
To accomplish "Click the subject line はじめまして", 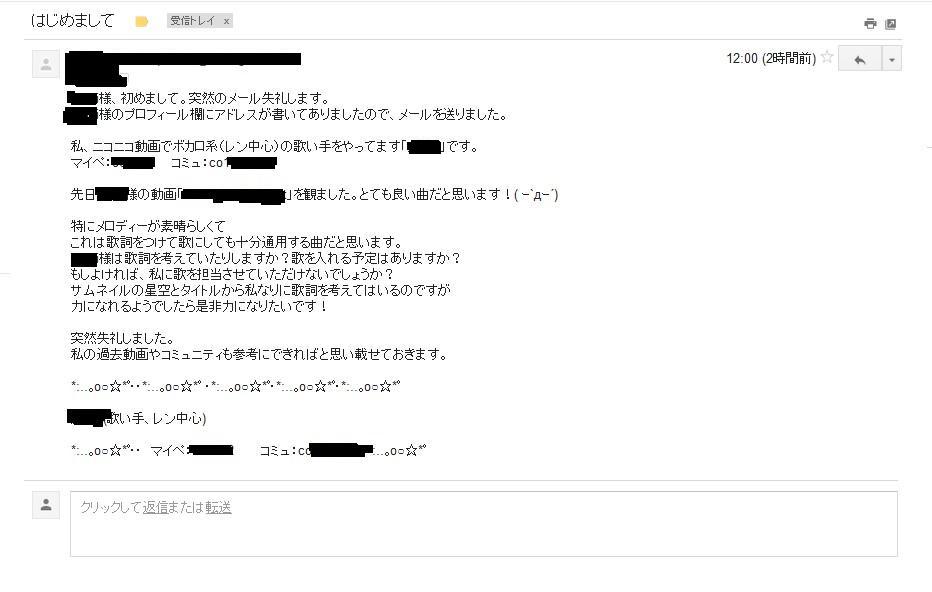I will (x=72, y=21).
